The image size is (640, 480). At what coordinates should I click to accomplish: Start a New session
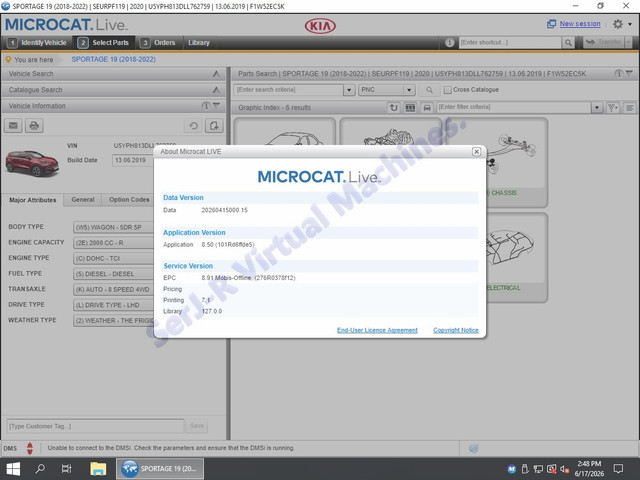[x=580, y=24]
